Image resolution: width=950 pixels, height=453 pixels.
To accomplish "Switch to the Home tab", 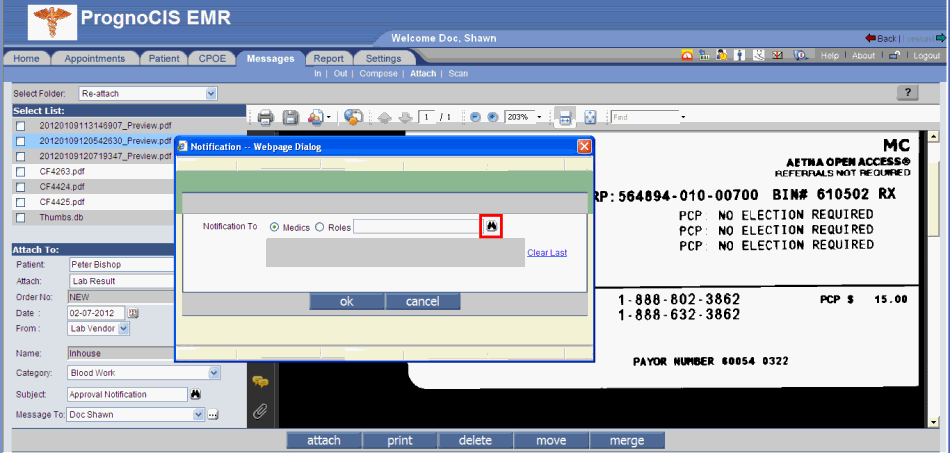I will click(26, 59).
